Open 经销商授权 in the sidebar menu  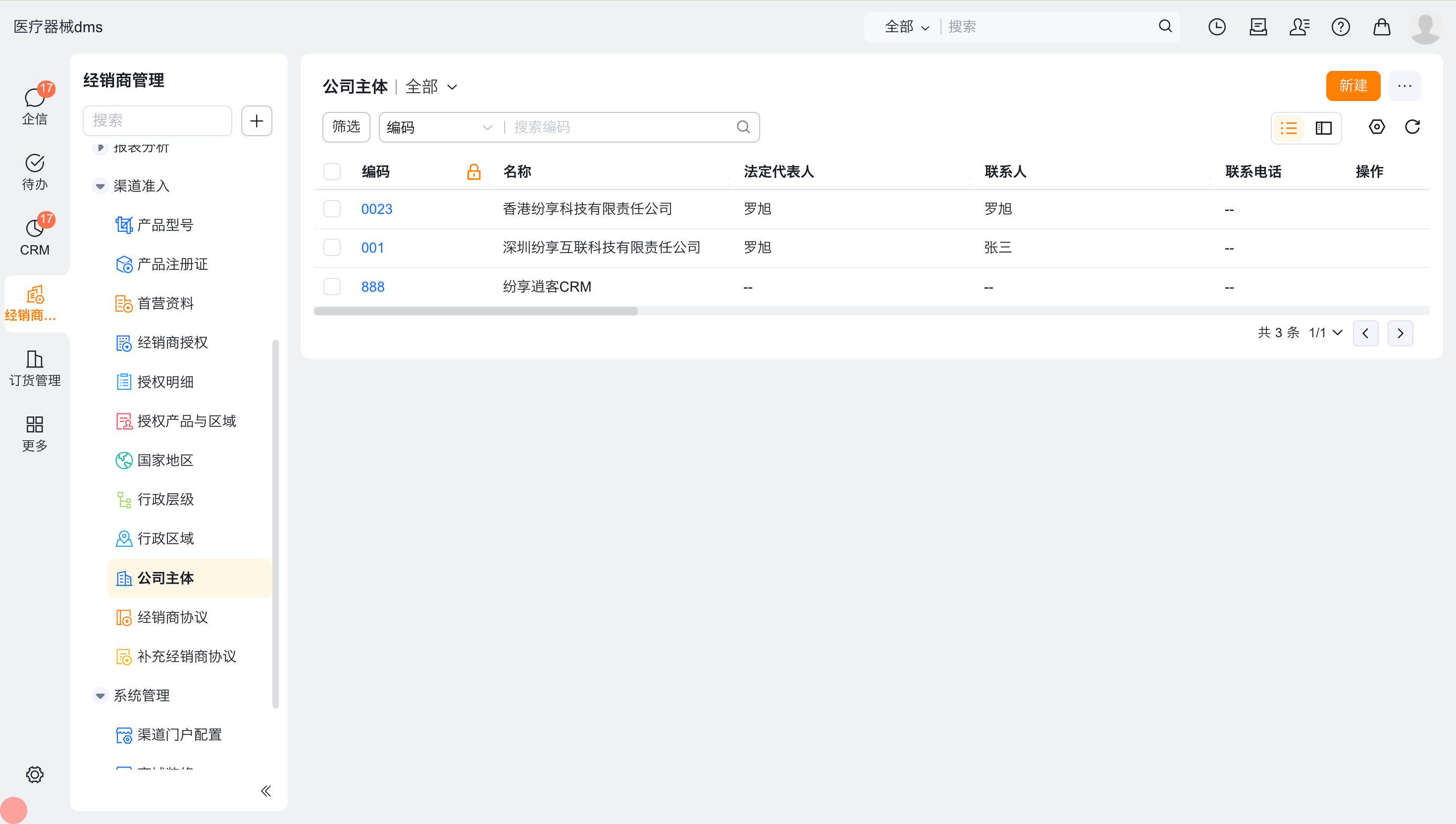[x=172, y=342]
